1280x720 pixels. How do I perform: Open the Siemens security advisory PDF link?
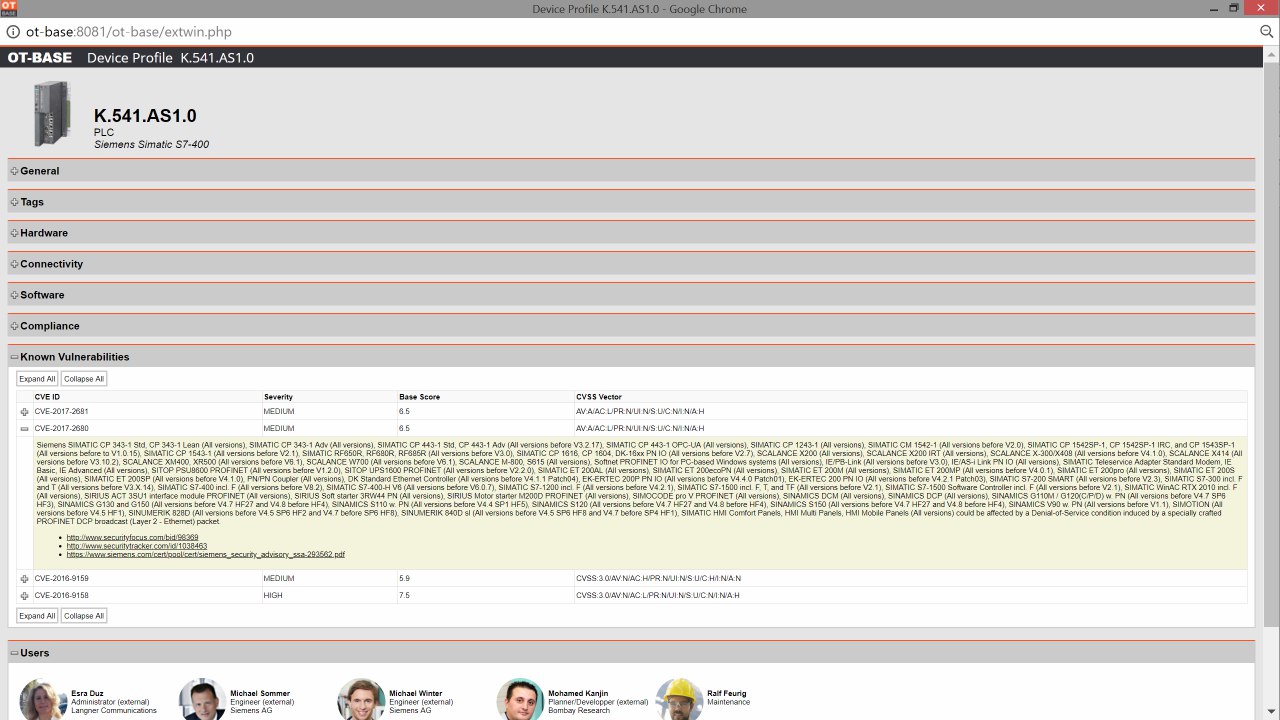coord(206,554)
